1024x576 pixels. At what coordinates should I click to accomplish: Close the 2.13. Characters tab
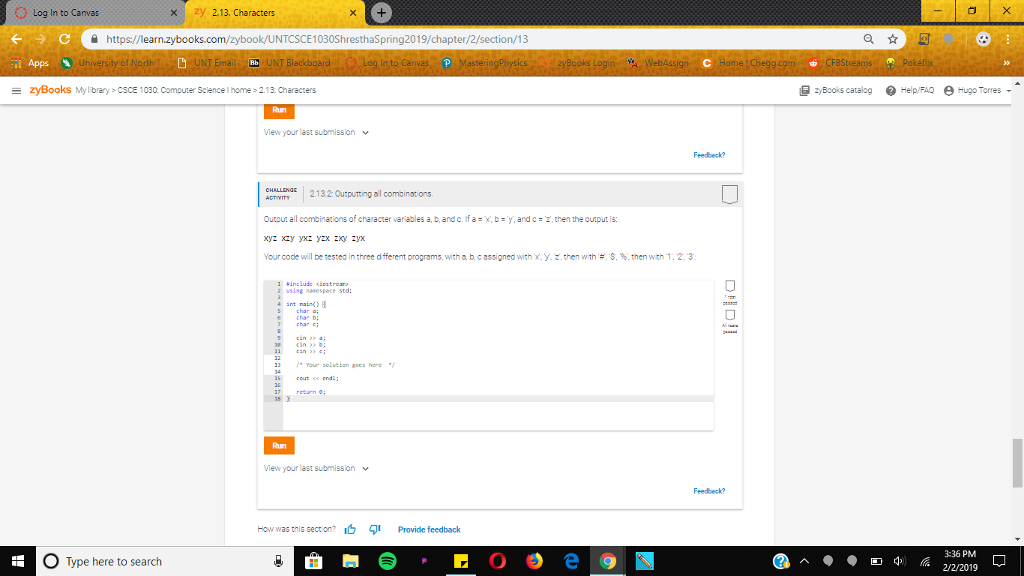point(353,12)
